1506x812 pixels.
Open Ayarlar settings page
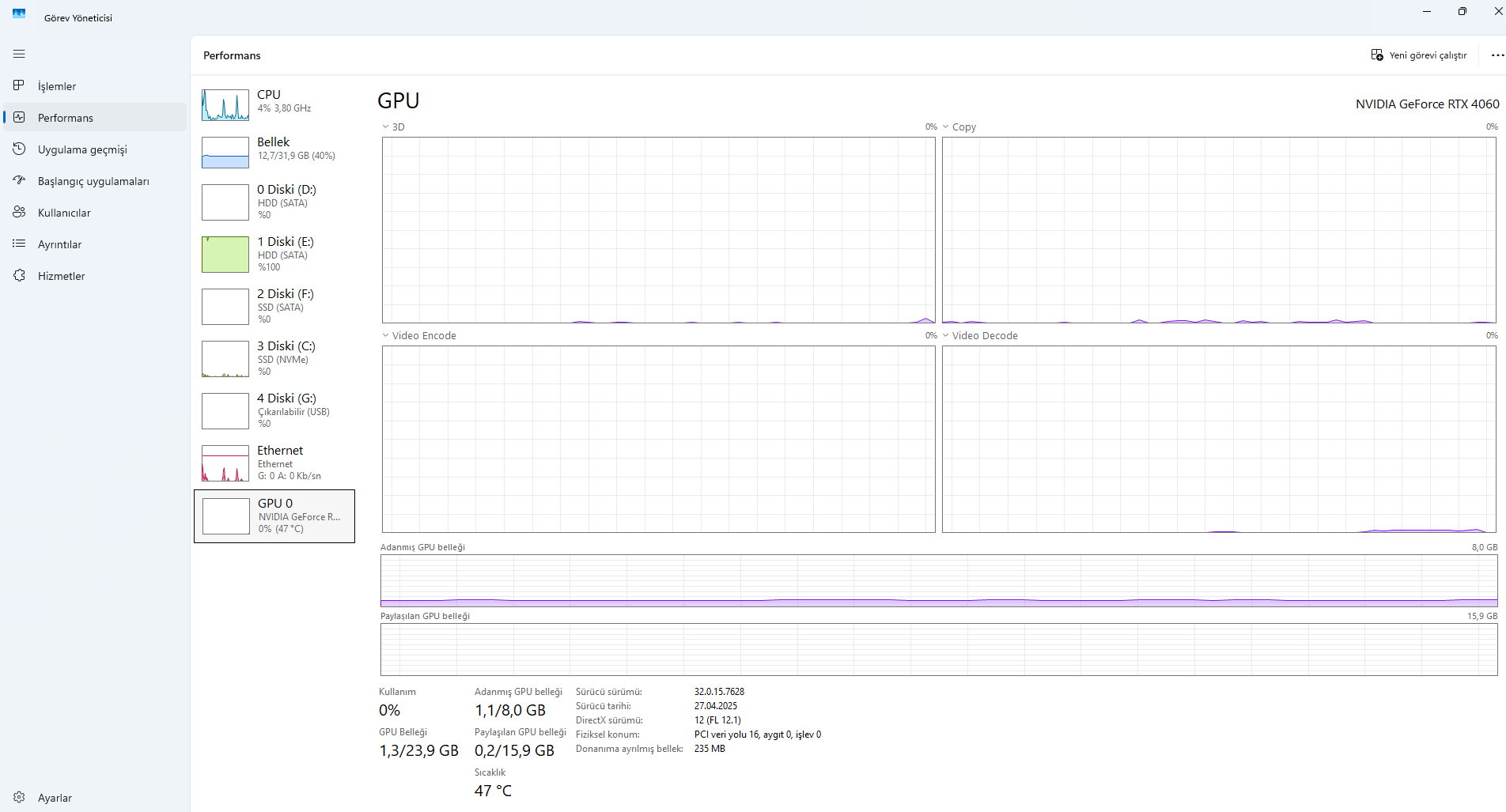[x=95, y=797]
